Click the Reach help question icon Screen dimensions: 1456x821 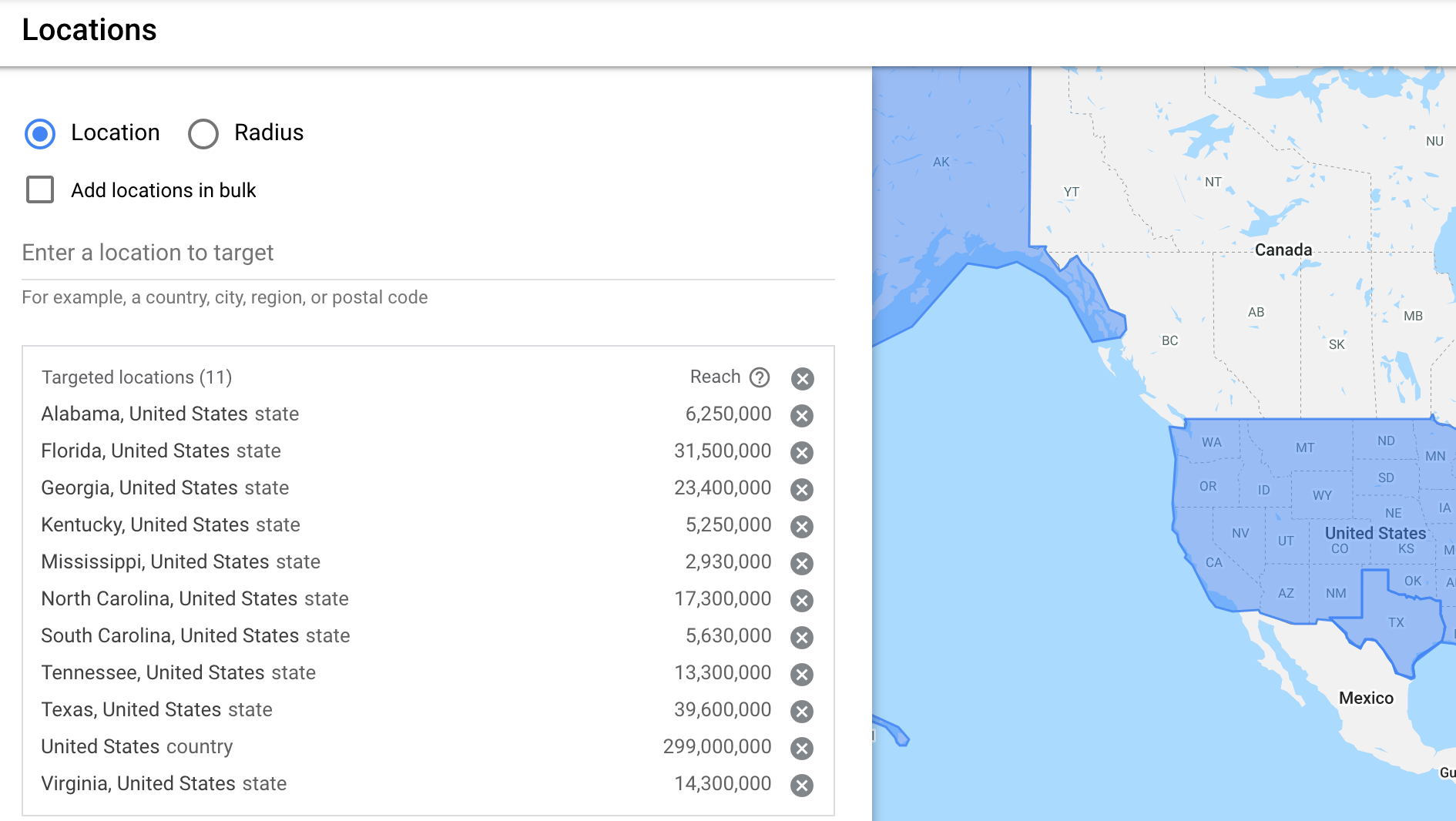760,377
